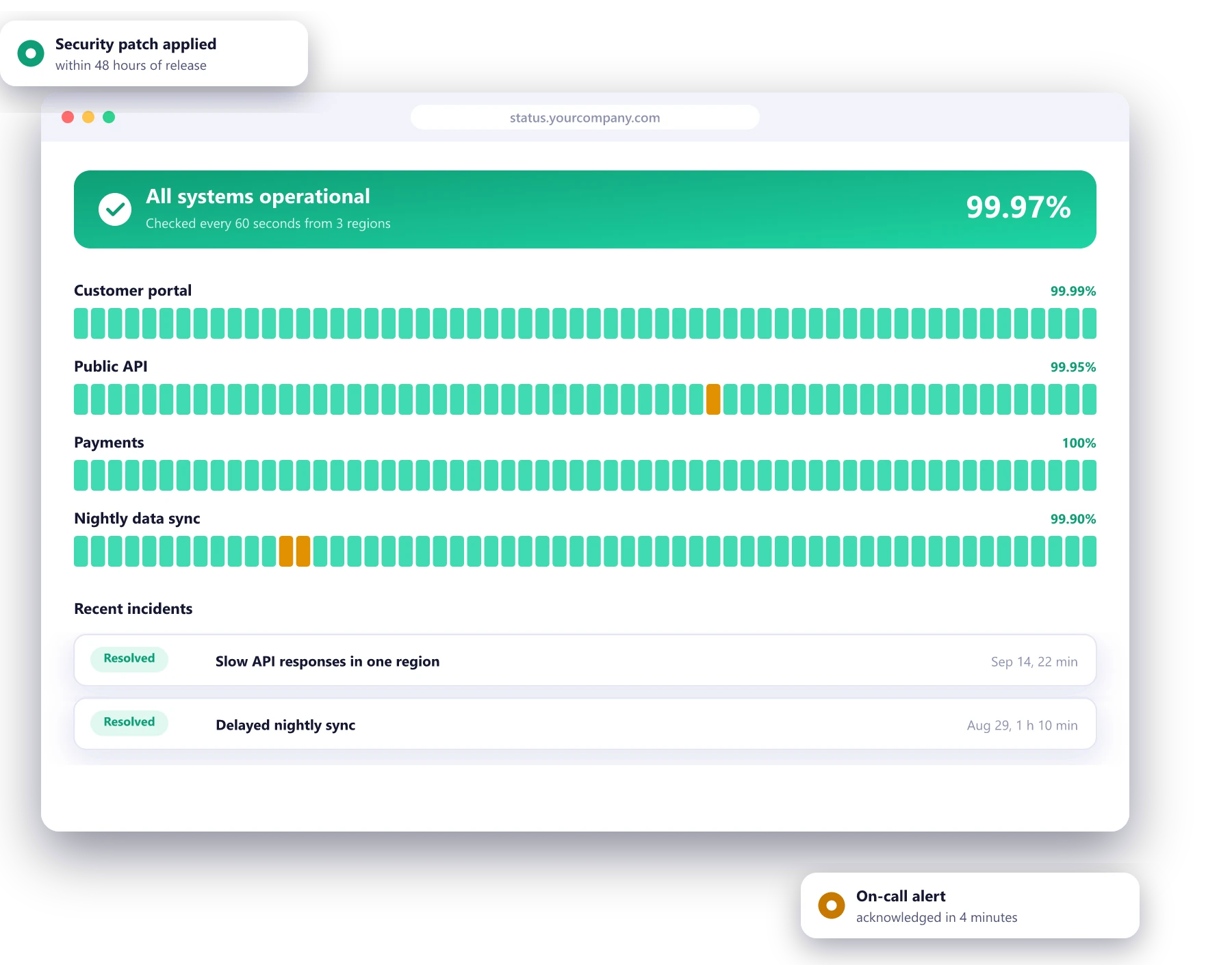Select first orange bar in Nightly data sync
Viewport: 1232px width, 965px height.
click(286, 551)
